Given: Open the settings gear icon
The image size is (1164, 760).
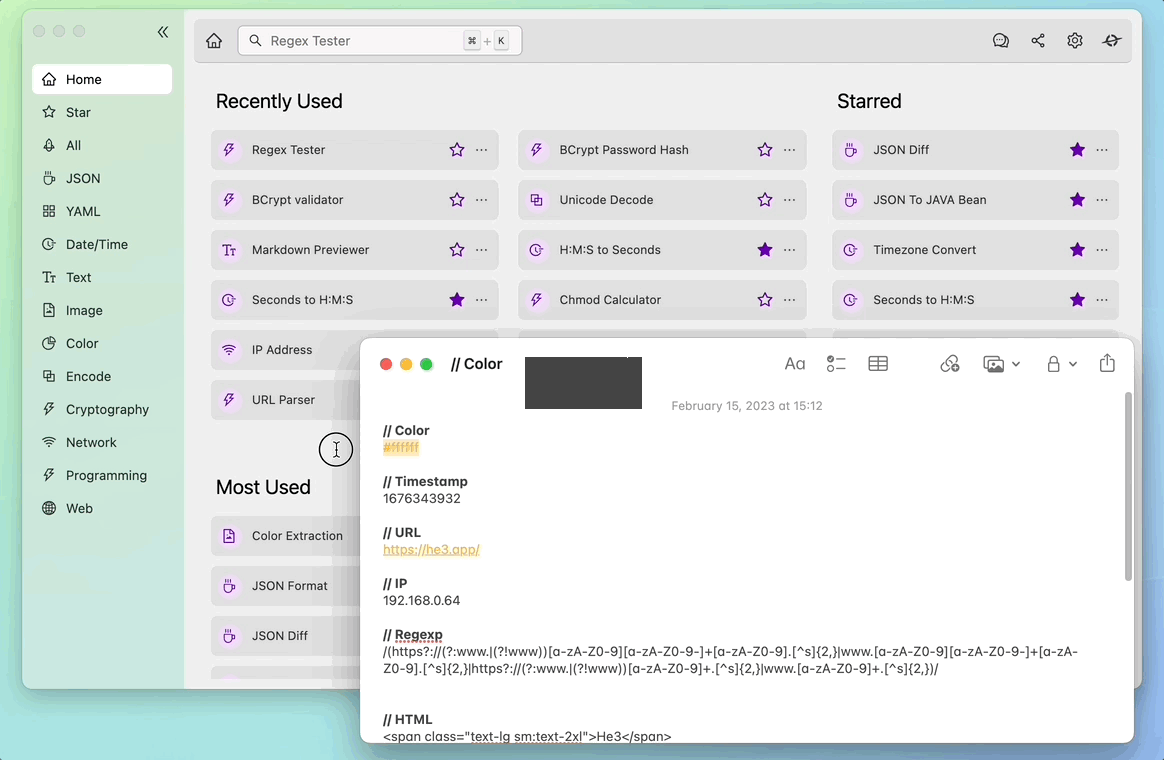Looking at the screenshot, I should pyautogui.click(x=1075, y=41).
